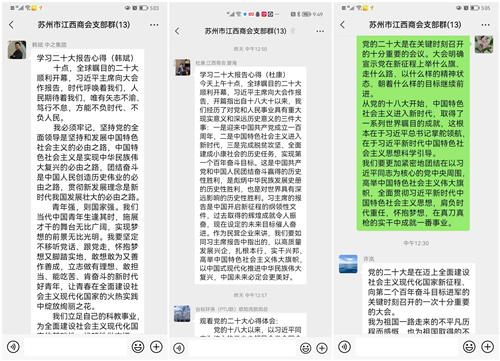The height and width of the screenshot is (361, 500).
Task: Open the emoji selector in the right chat
Action: 469,347
